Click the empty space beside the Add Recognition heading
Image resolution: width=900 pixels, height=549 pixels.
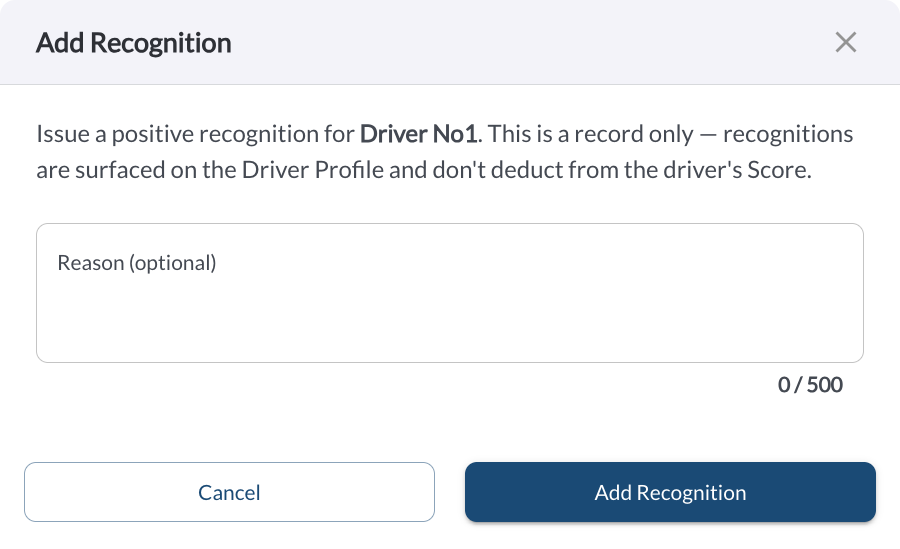tap(528, 42)
